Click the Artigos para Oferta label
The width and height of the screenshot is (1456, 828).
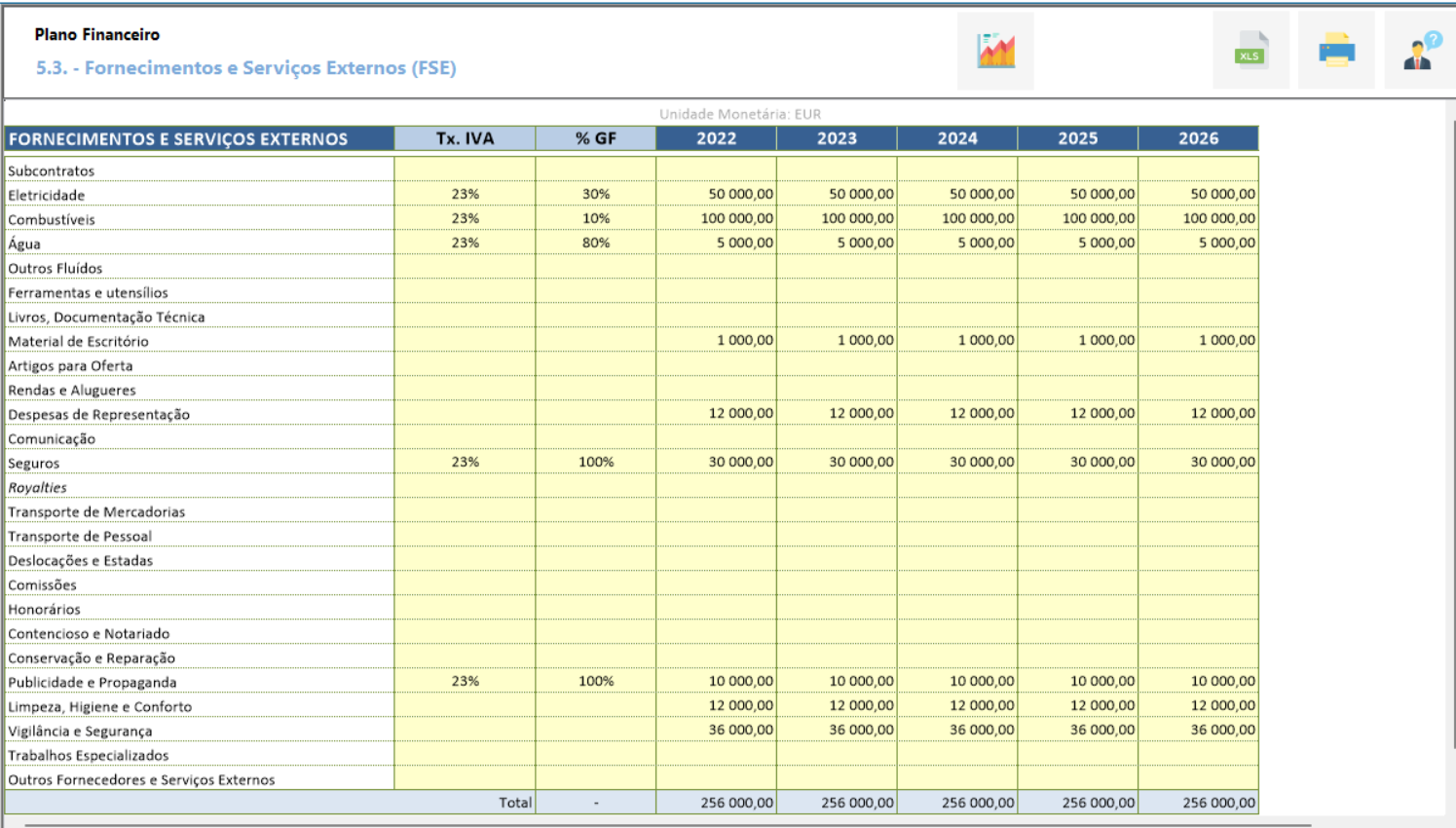click(x=71, y=365)
